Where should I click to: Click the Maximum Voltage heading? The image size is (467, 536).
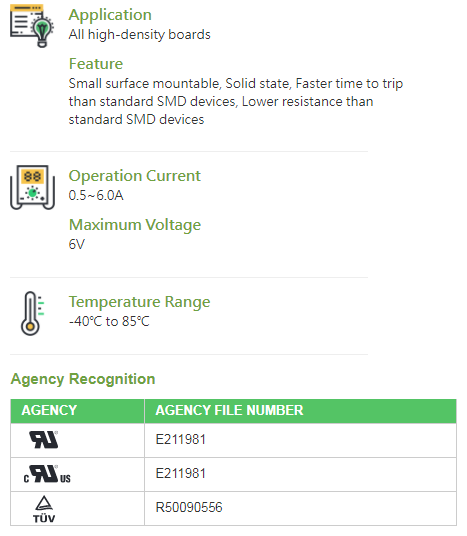(135, 225)
